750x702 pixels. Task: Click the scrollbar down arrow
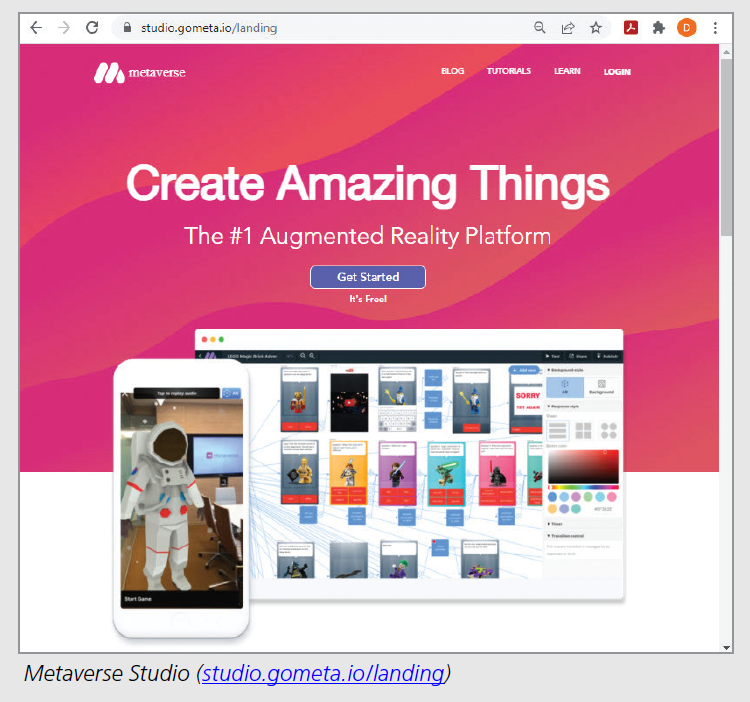click(727, 647)
